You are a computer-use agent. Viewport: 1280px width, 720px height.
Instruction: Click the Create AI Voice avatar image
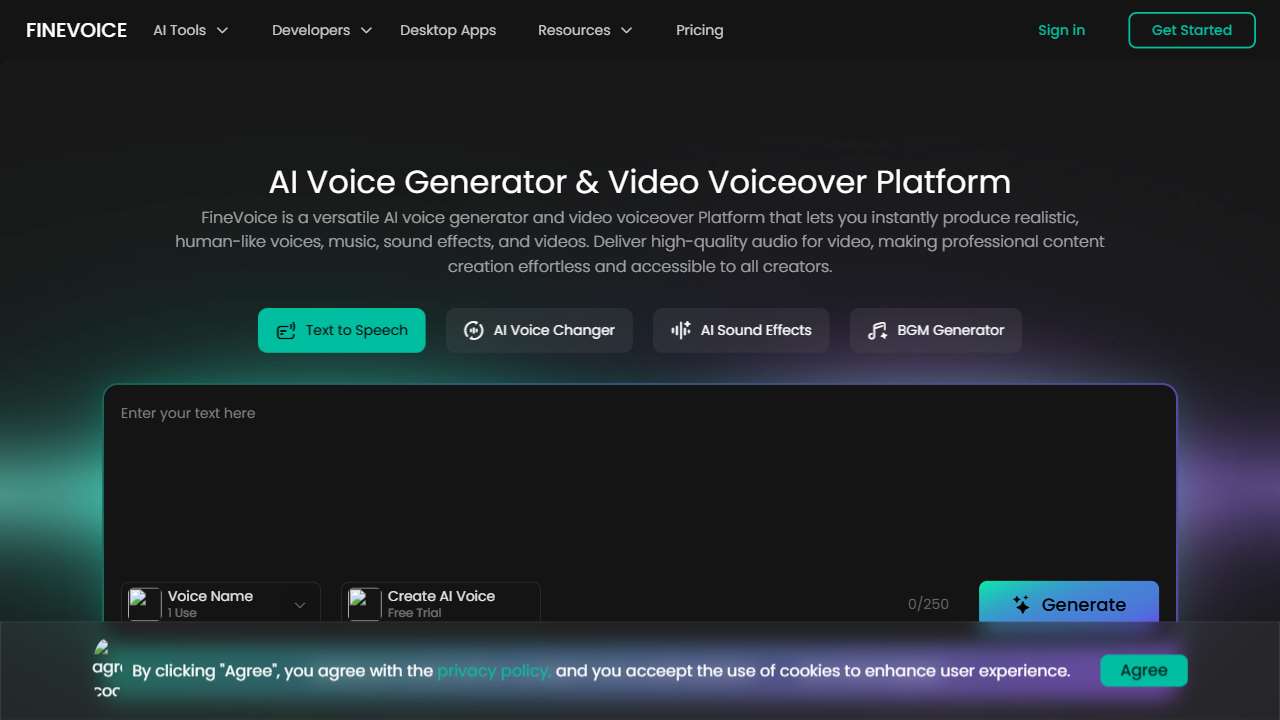(364, 604)
